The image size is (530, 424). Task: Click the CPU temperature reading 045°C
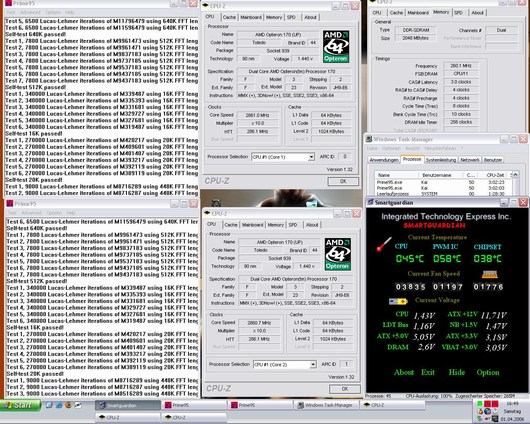coord(409,259)
